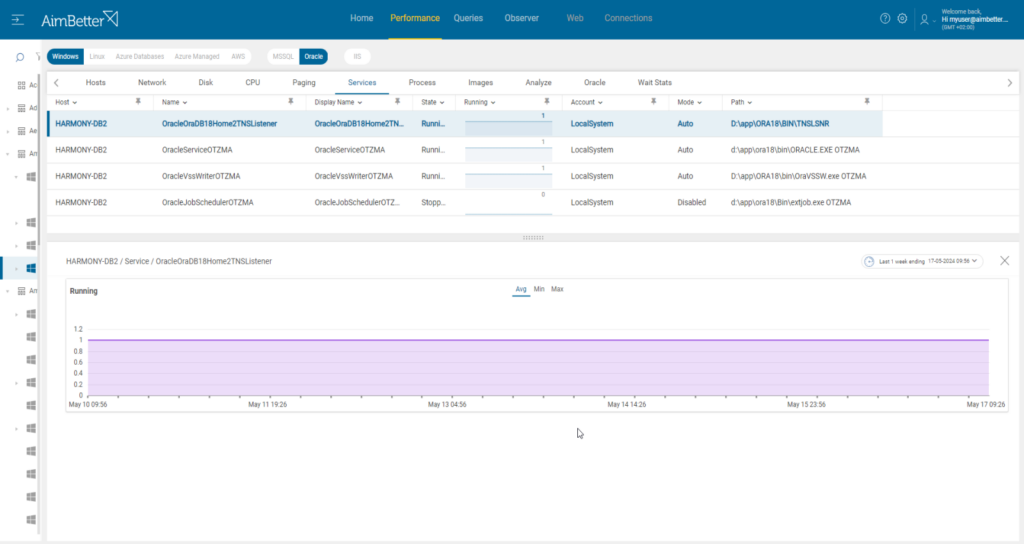Screen dimensions: 1024x544
Task: Toggle the Azure Managed filter
Action: [x=197, y=57]
